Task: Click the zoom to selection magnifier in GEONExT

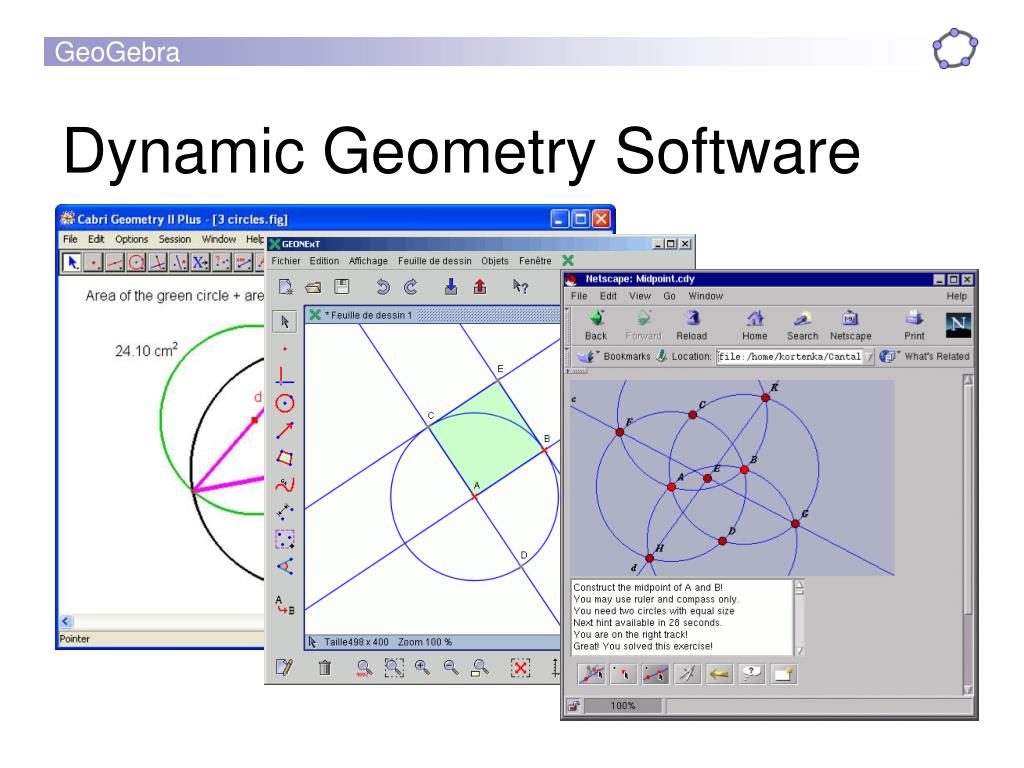Action: (x=394, y=667)
